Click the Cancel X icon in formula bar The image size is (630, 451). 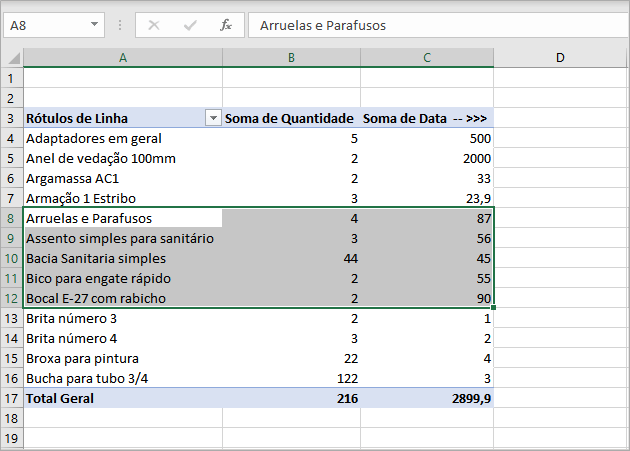pos(154,25)
